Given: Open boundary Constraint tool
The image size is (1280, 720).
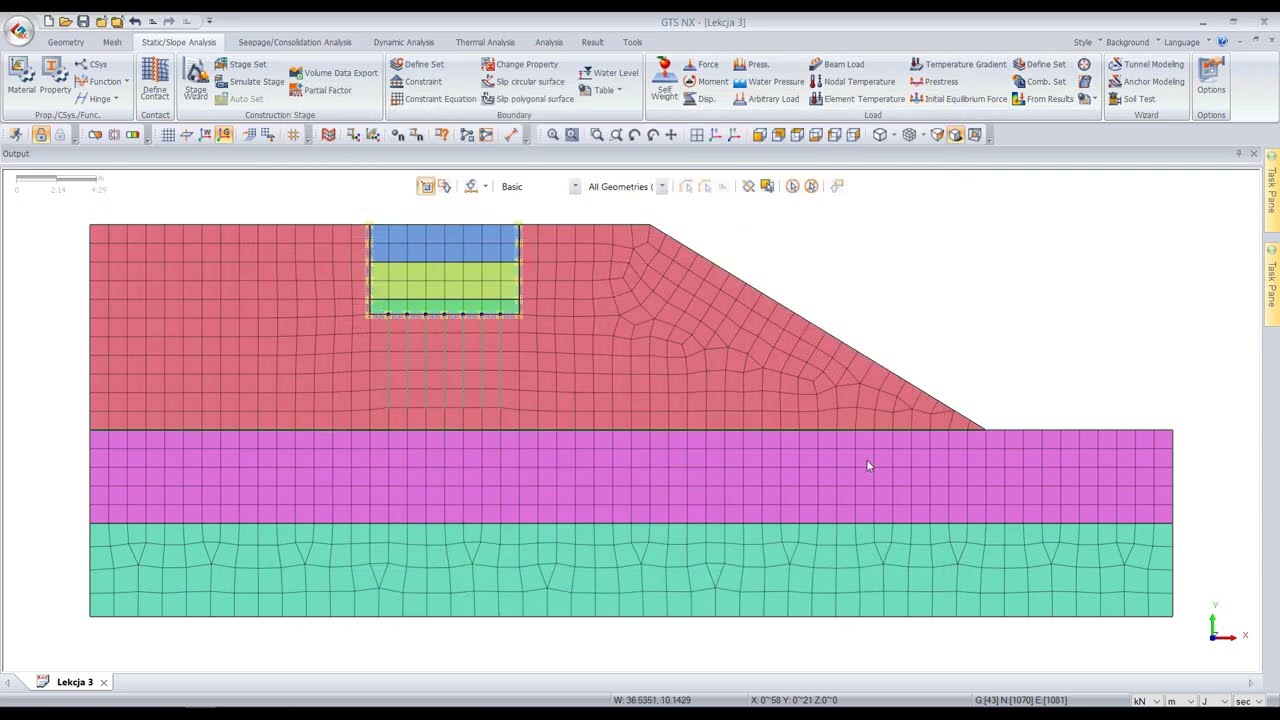Looking at the screenshot, I should 416,82.
